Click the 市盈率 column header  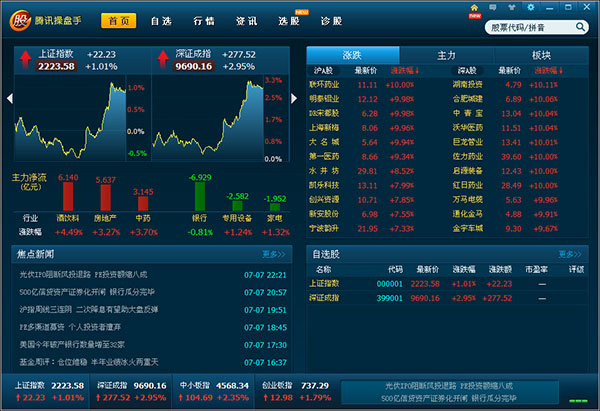click(536, 269)
